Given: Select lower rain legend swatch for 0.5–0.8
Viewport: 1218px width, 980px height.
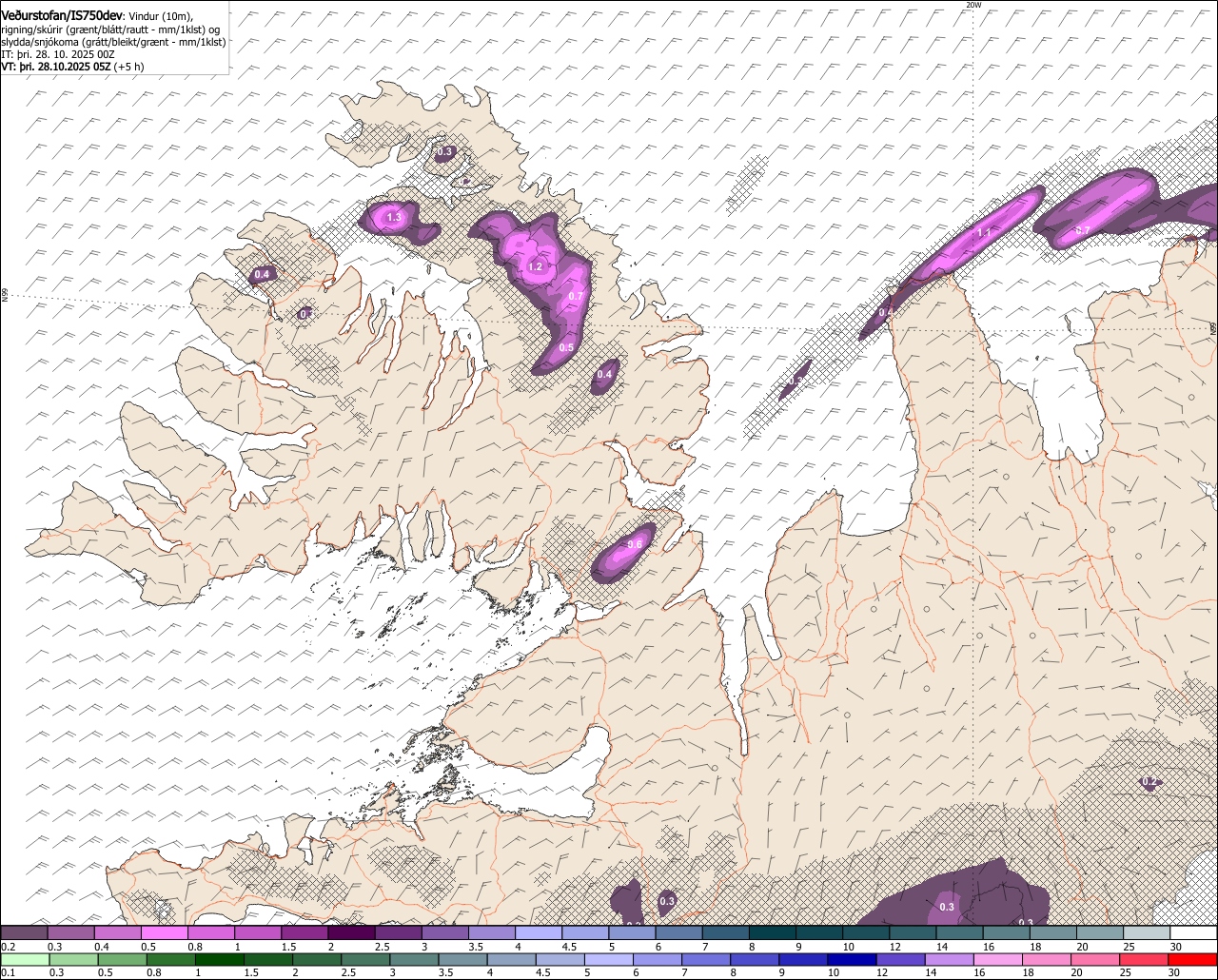Looking at the screenshot, I should pos(122,960).
